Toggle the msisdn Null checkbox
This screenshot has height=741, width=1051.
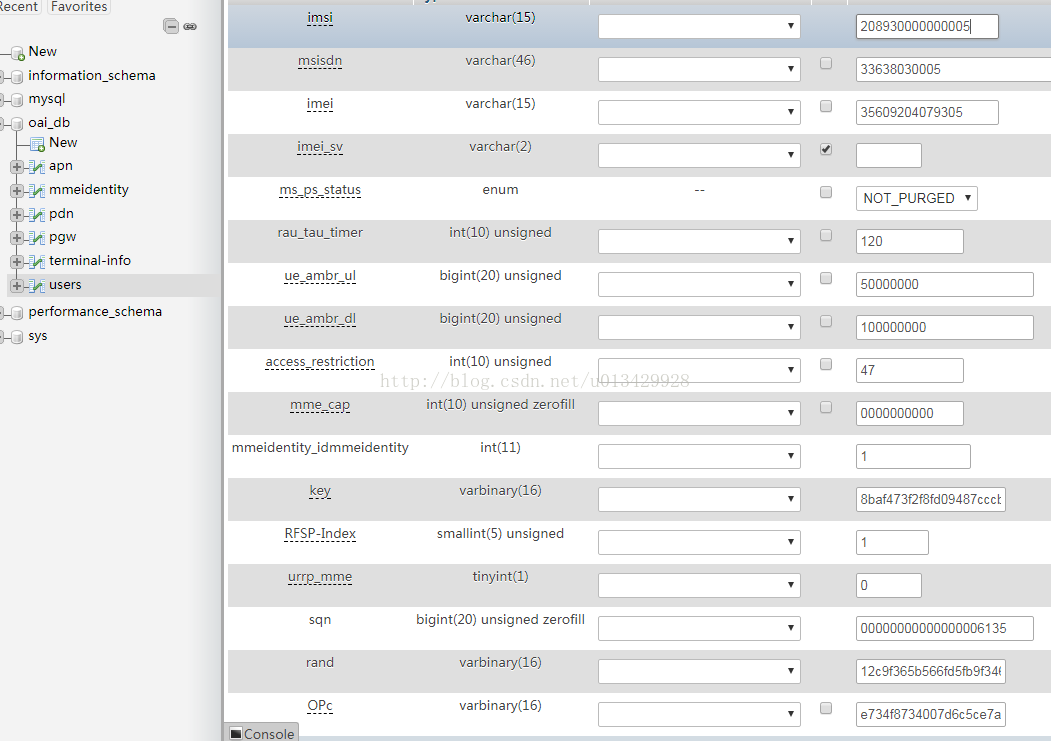[826, 63]
